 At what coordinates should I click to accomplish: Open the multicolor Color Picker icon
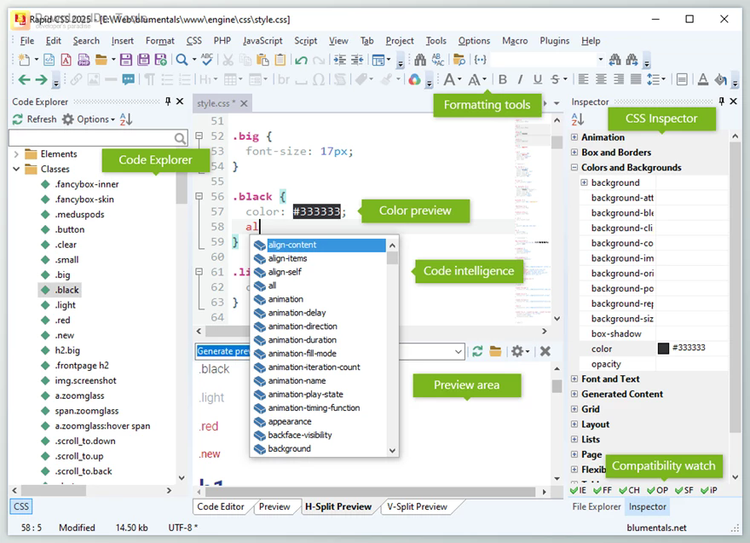tap(414, 79)
